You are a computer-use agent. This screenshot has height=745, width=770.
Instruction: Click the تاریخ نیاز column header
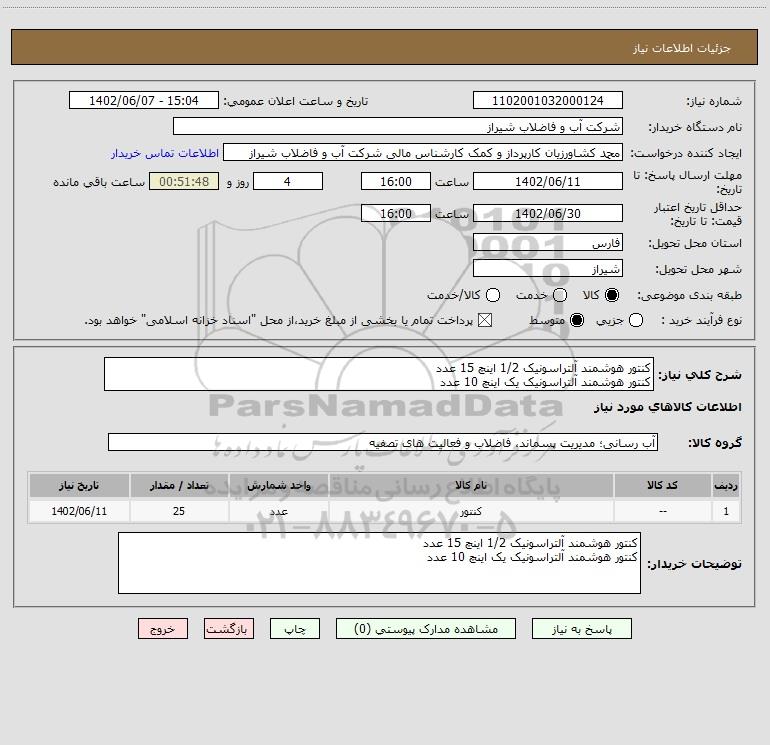point(79,485)
